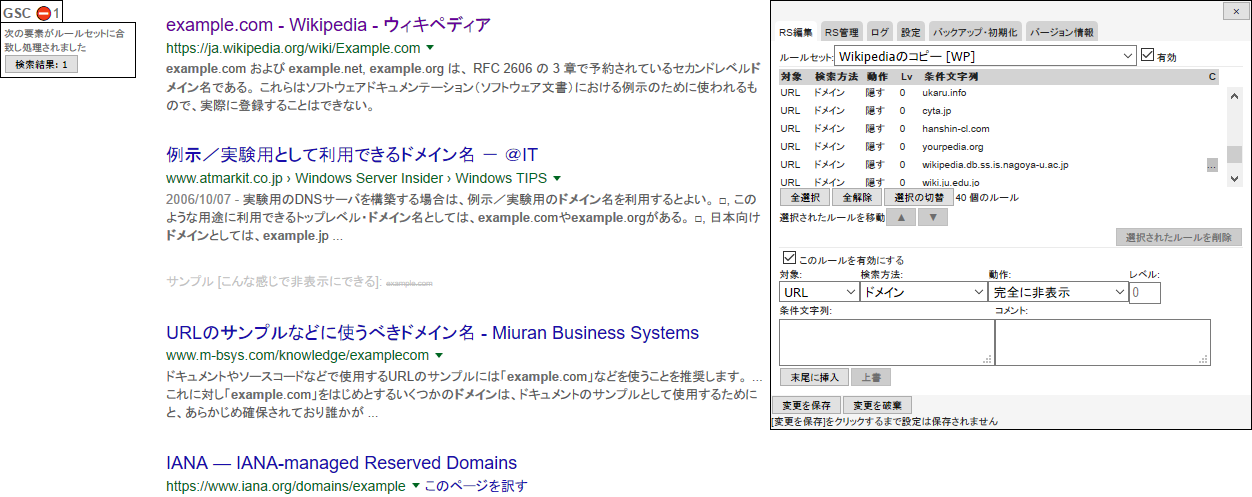Click the C column header

point(1212,76)
